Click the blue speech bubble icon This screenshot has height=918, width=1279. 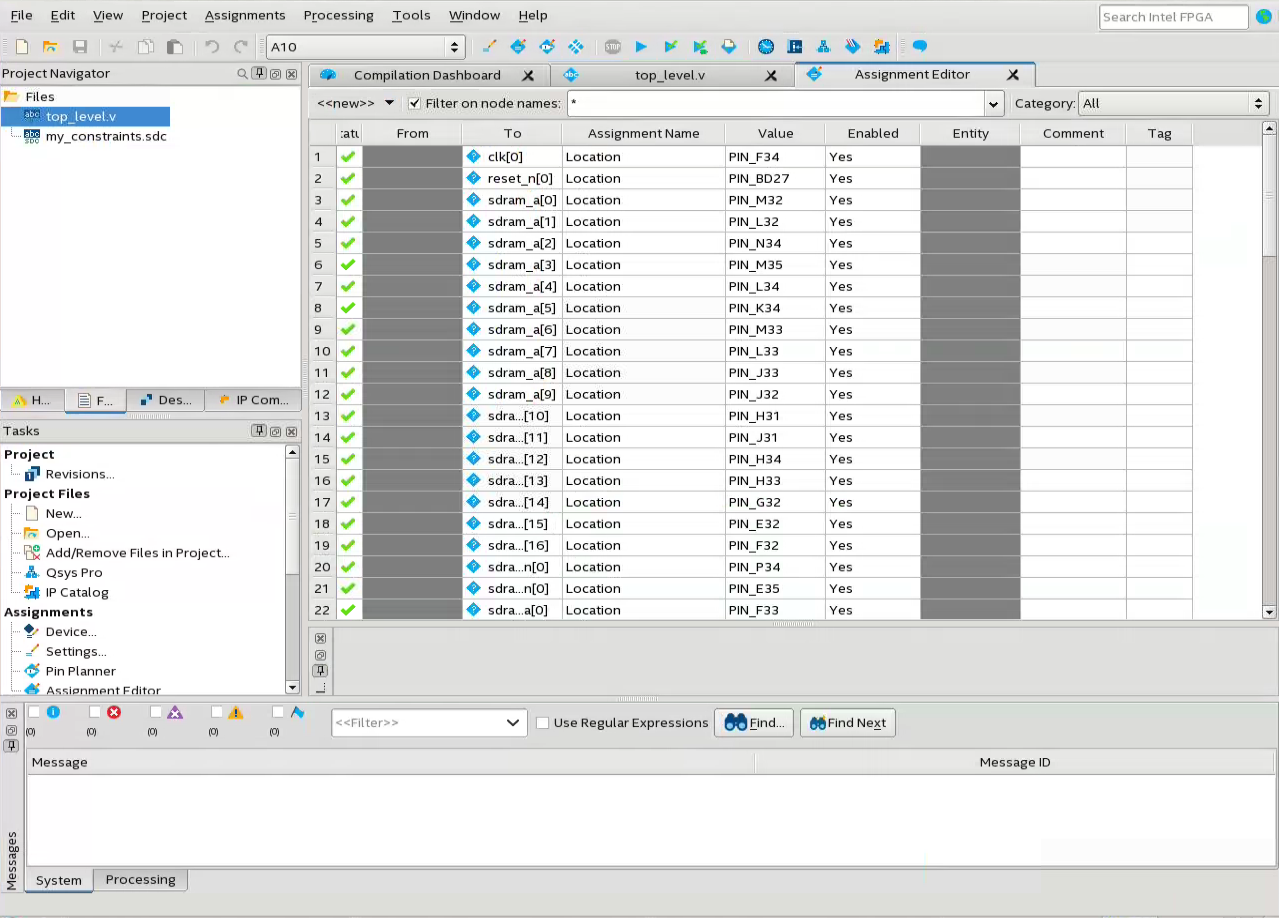click(920, 47)
